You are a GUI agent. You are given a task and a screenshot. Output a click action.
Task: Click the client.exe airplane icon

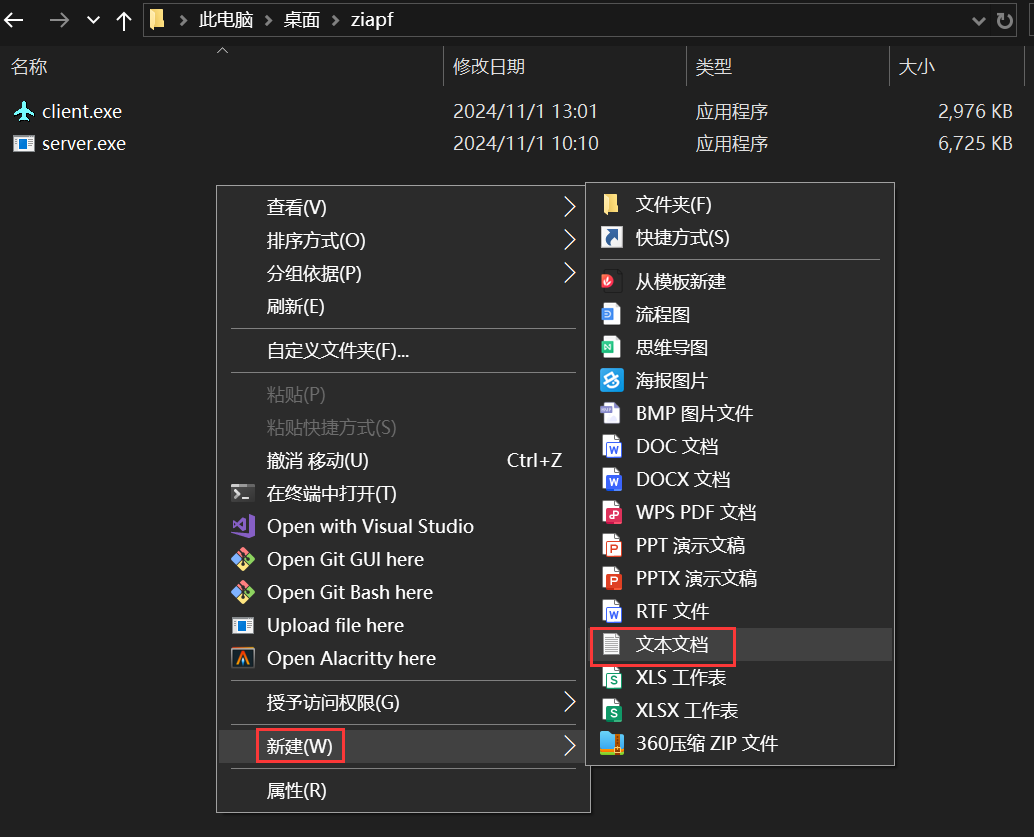[24, 111]
